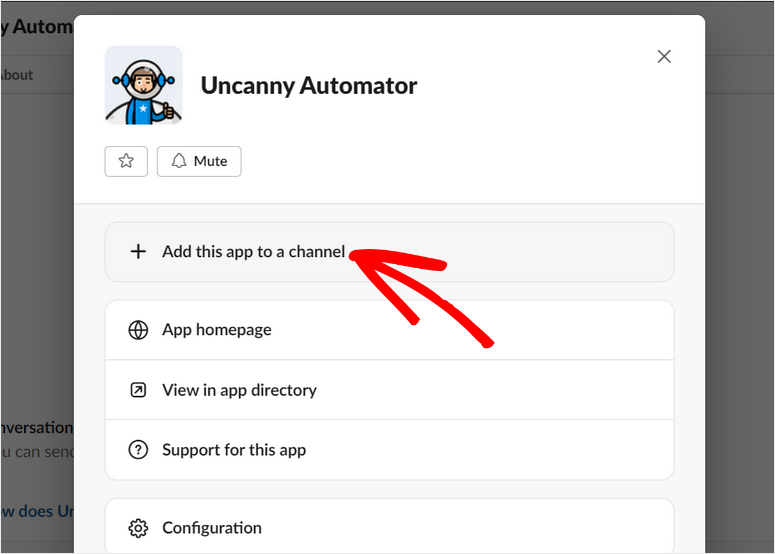Click the Configuration gear icon

139,528
